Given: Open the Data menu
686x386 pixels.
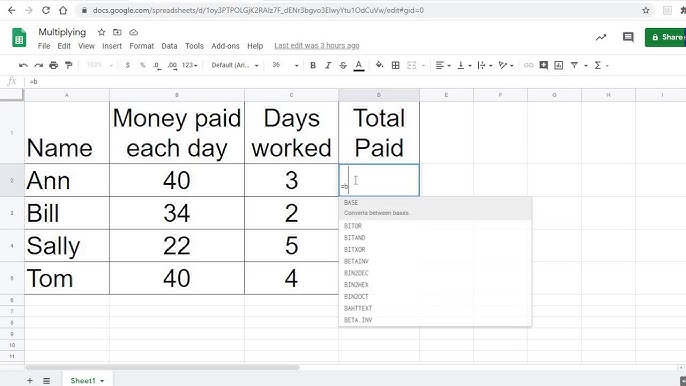Looking at the screenshot, I should click(169, 46).
